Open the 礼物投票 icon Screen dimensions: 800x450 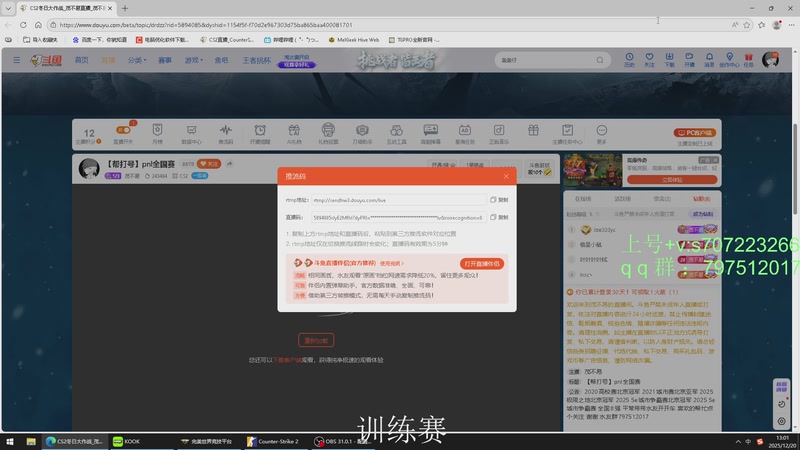pos(328,134)
